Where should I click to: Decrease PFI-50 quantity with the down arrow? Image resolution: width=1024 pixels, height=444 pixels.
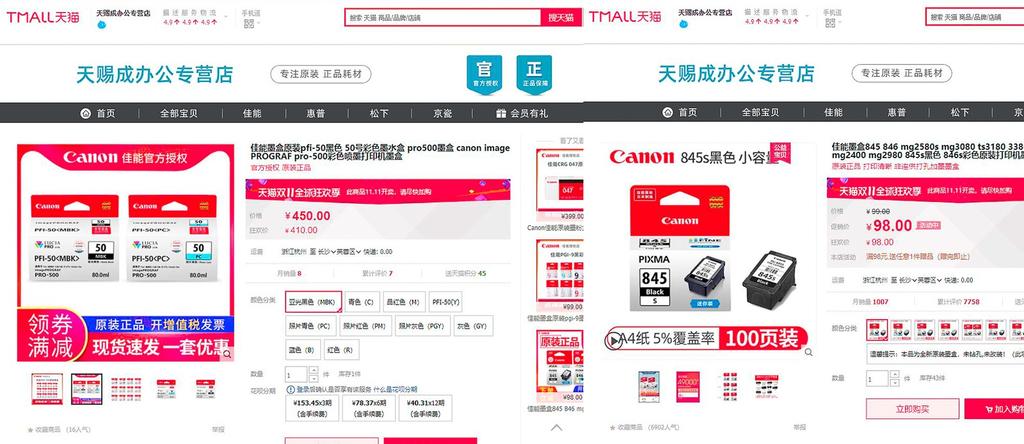pos(313,378)
